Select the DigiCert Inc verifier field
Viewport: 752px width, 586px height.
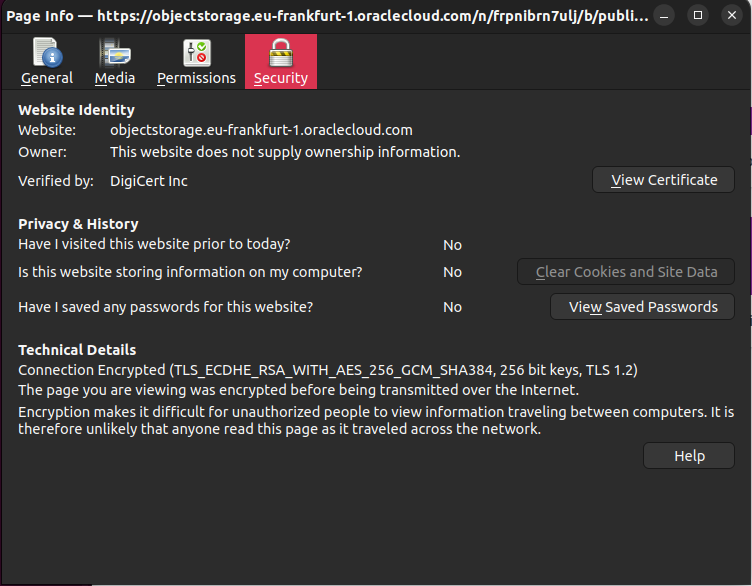point(149,181)
